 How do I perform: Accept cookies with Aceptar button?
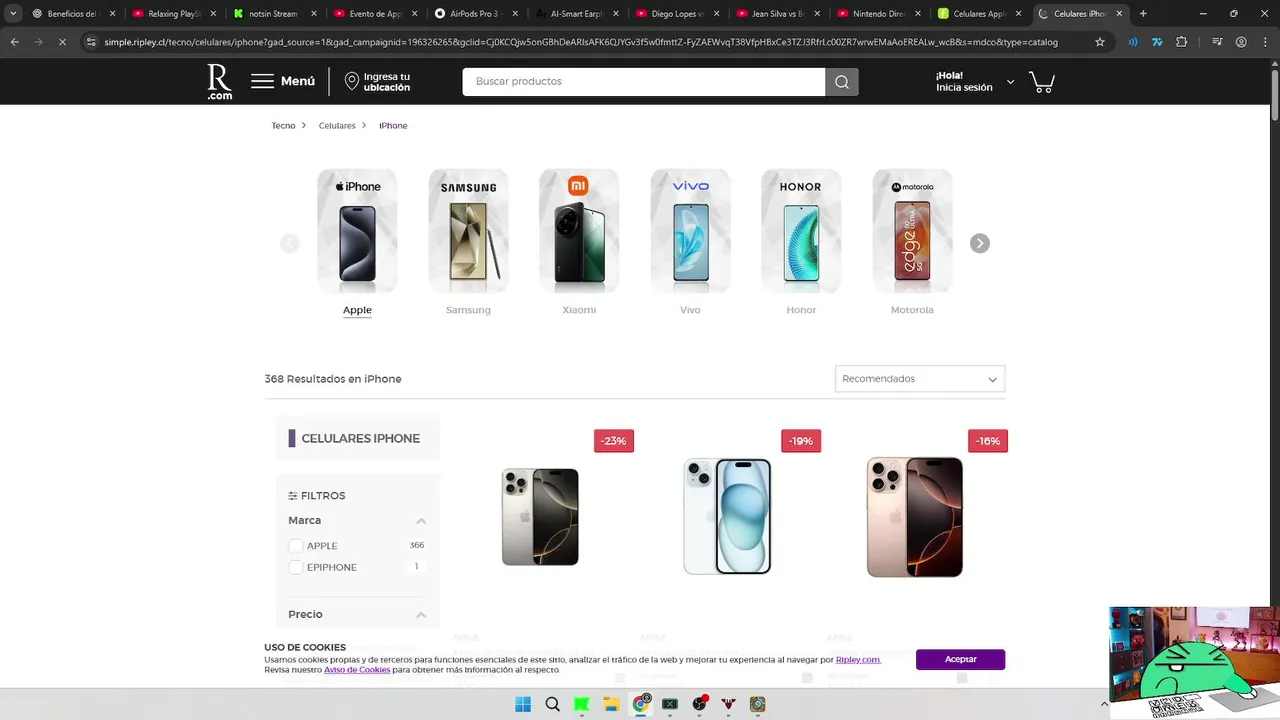pyautogui.click(x=960, y=659)
